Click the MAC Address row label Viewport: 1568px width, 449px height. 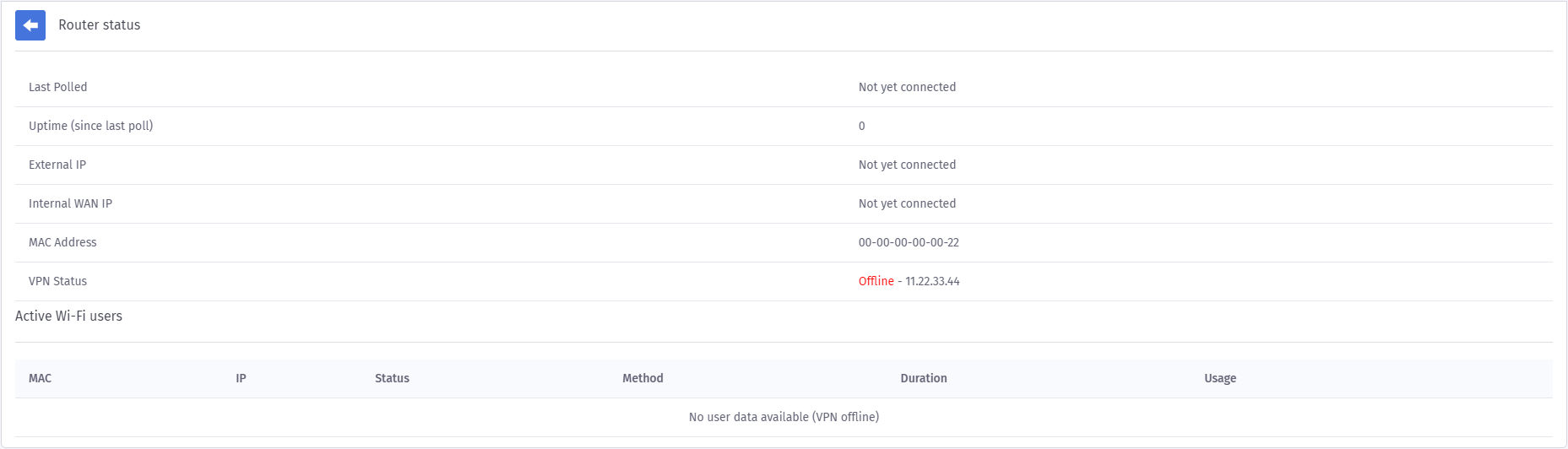coord(62,242)
